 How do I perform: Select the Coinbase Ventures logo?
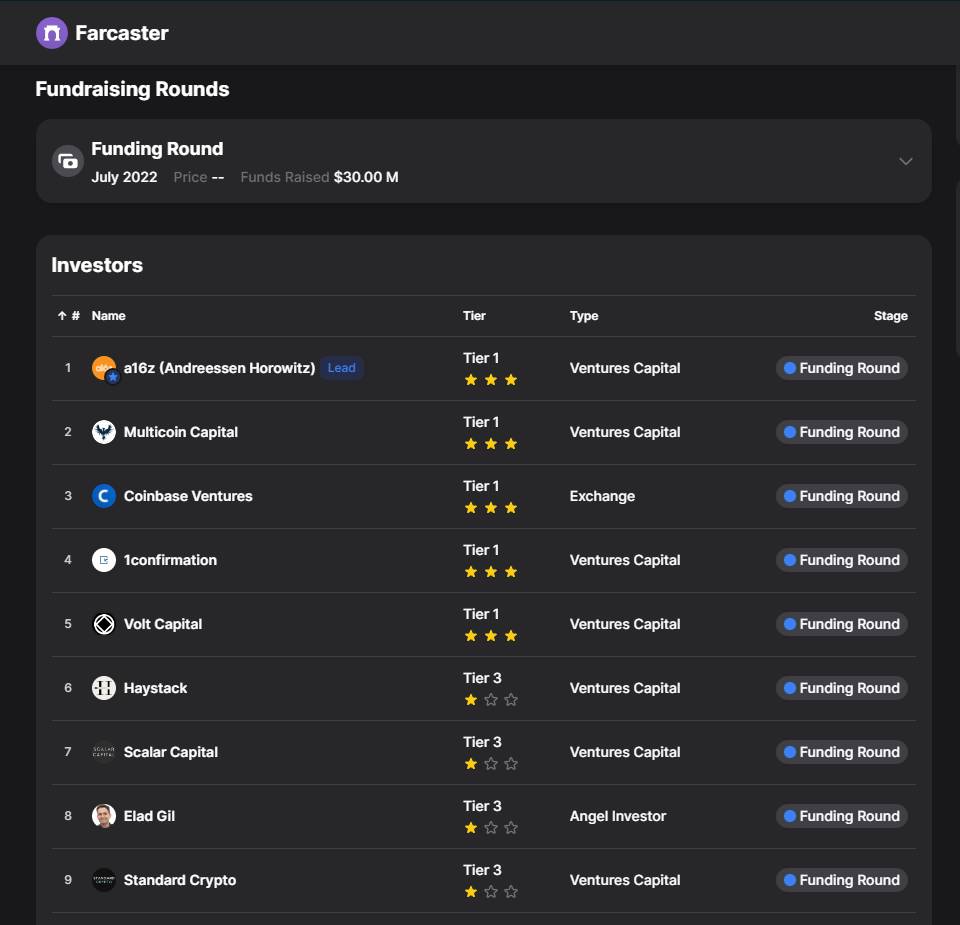103,496
